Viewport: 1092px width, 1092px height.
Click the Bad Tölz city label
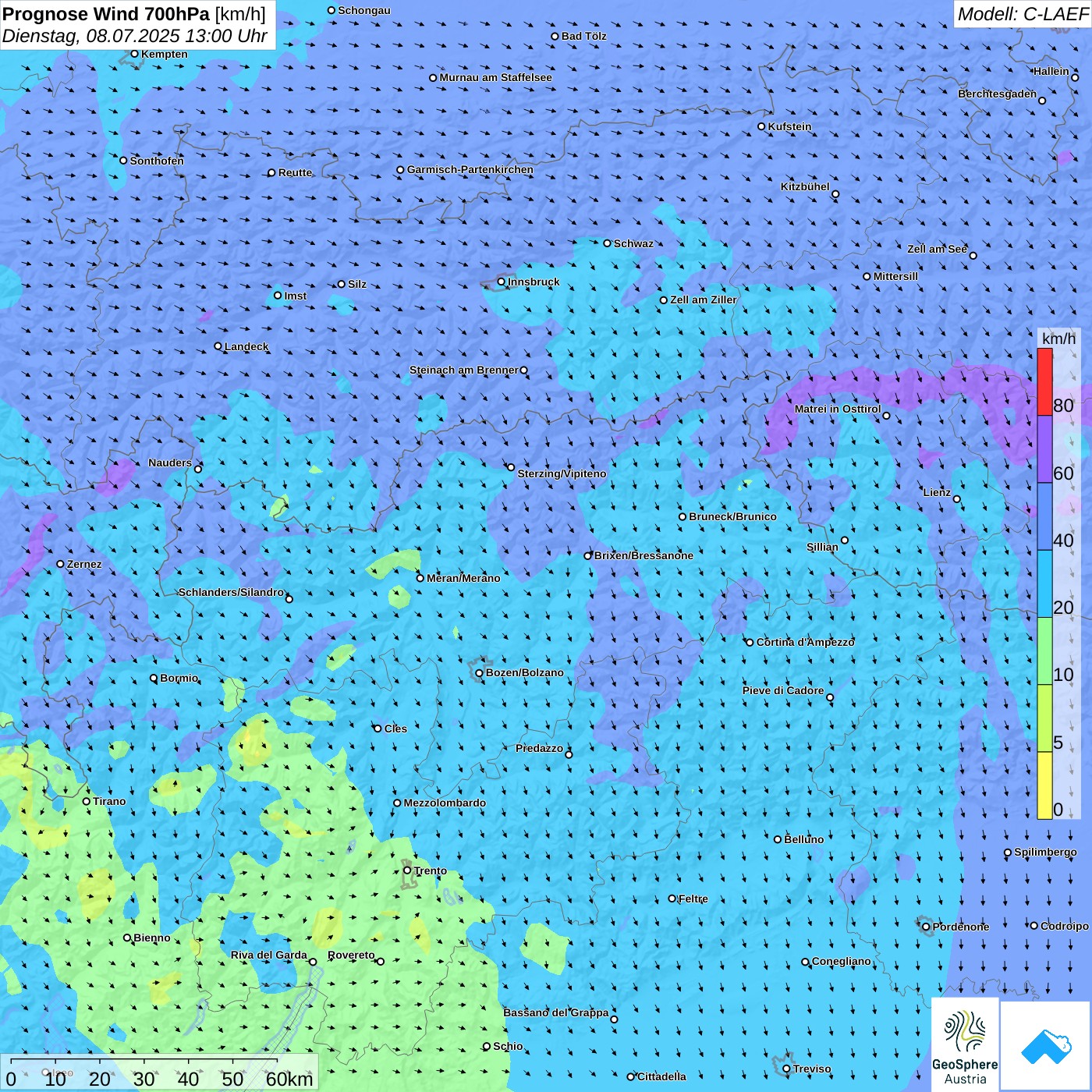click(x=583, y=36)
